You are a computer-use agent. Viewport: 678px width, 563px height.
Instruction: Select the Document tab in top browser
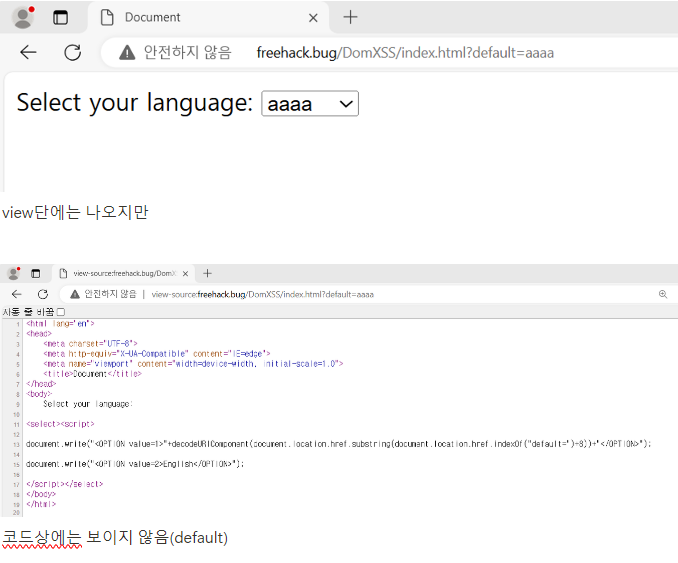[x=208, y=17]
